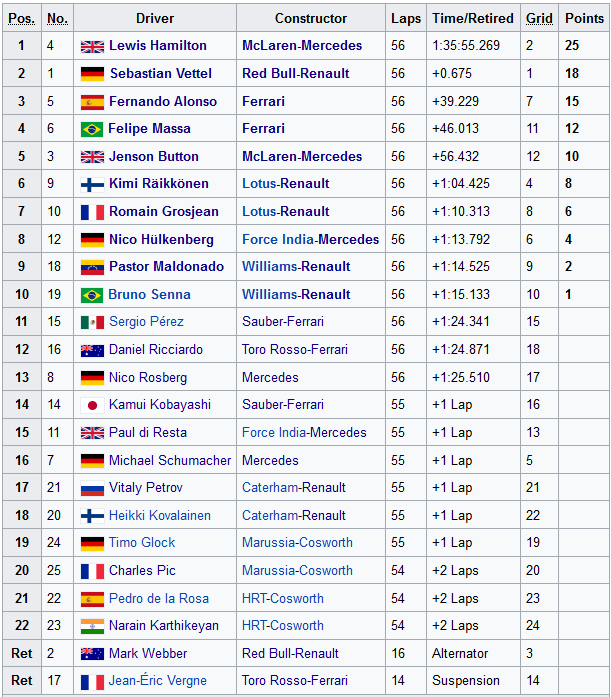Click the Grid column header
The height and width of the screenshot is (697, 611).
(x=539, y=18)
